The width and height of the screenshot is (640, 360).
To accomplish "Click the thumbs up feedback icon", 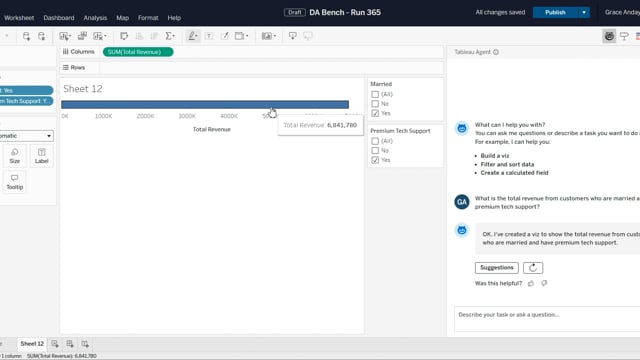I will (531, 283).
